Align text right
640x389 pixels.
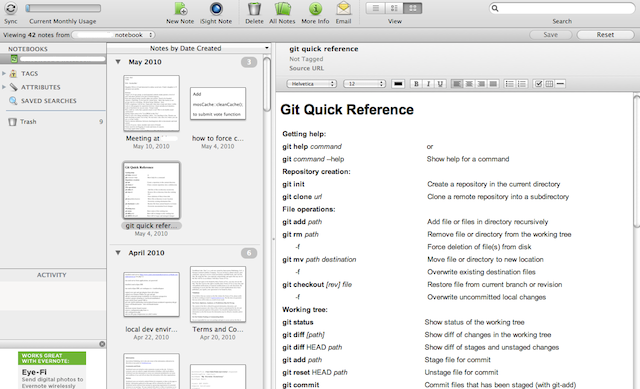coord(481,84)
